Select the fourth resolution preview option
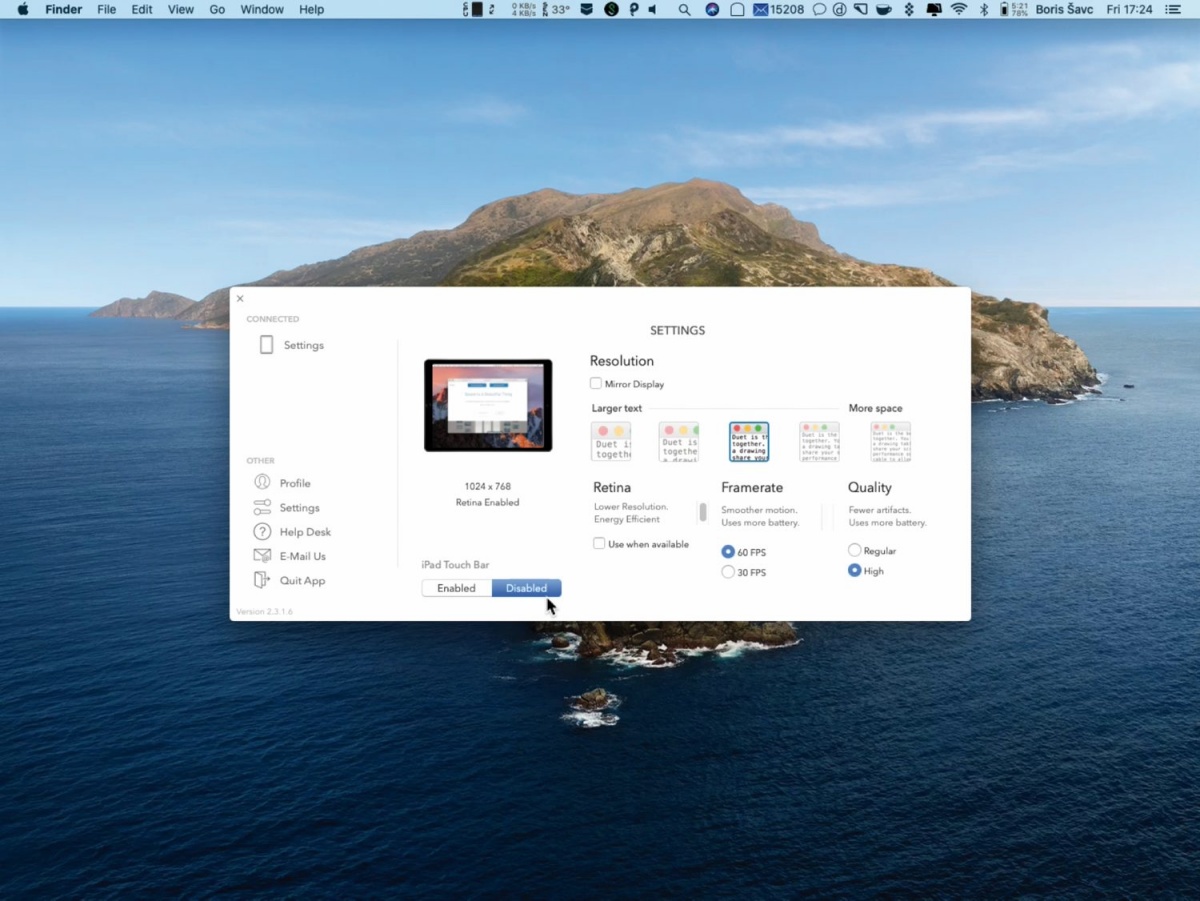Viewport: 1200px width, 901px height. (x=819, y=441)
